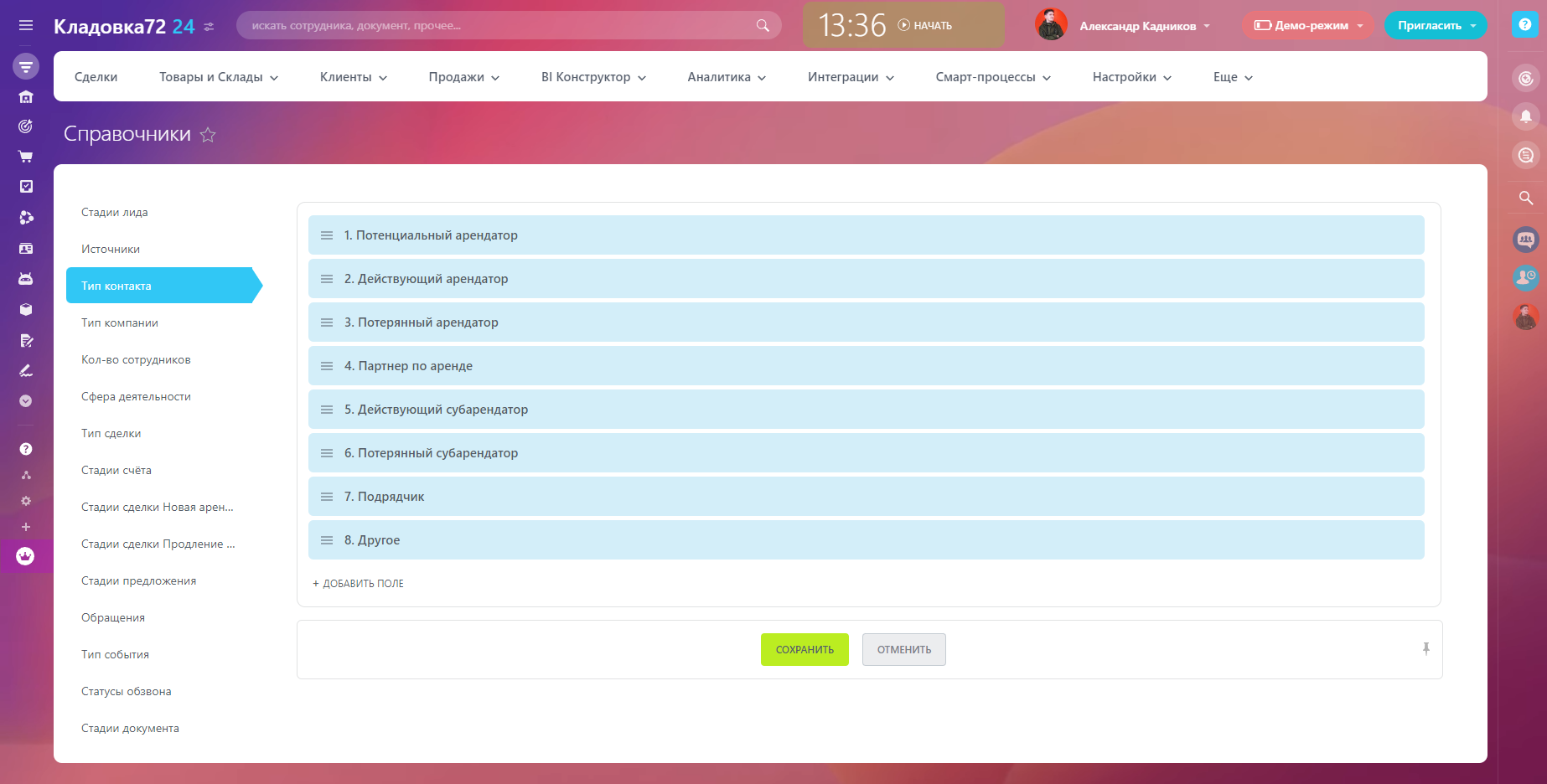This screenshot has width=1547, height=784.
Task: Click the drag handle of Потенциальный арендатор row
Action: (x=327, y=235)
